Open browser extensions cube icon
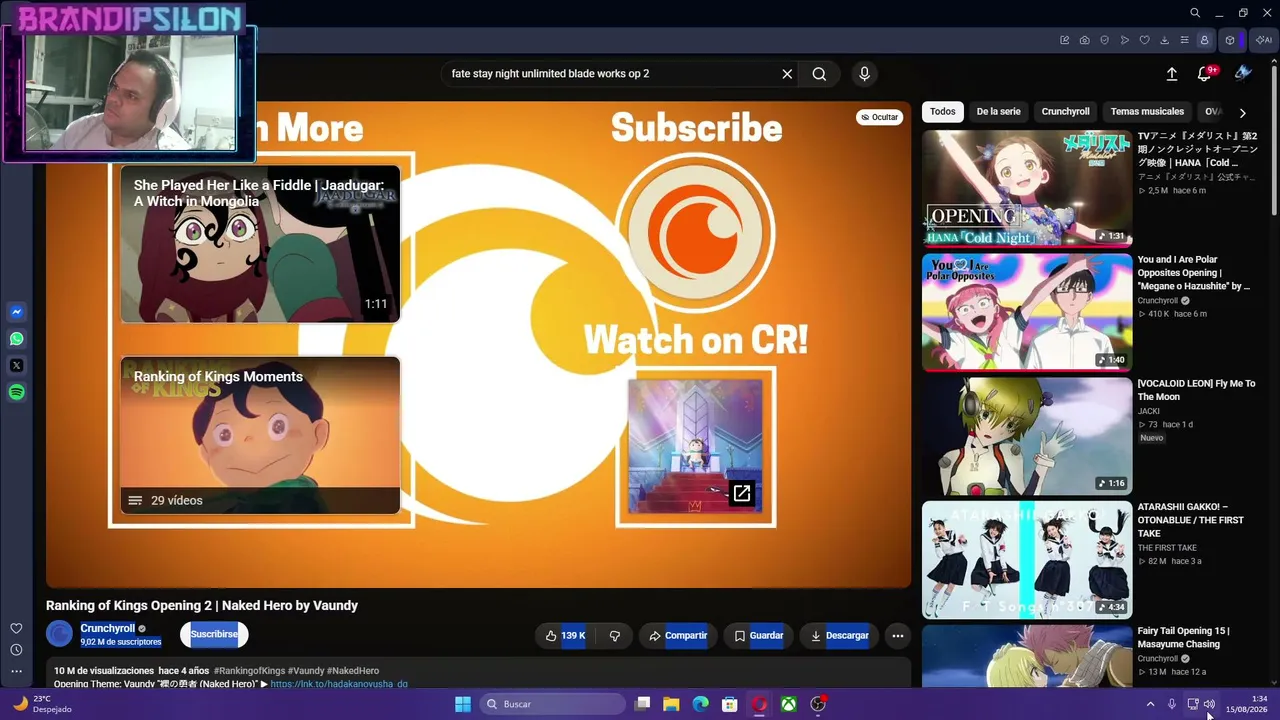 tap(1230, 40)
